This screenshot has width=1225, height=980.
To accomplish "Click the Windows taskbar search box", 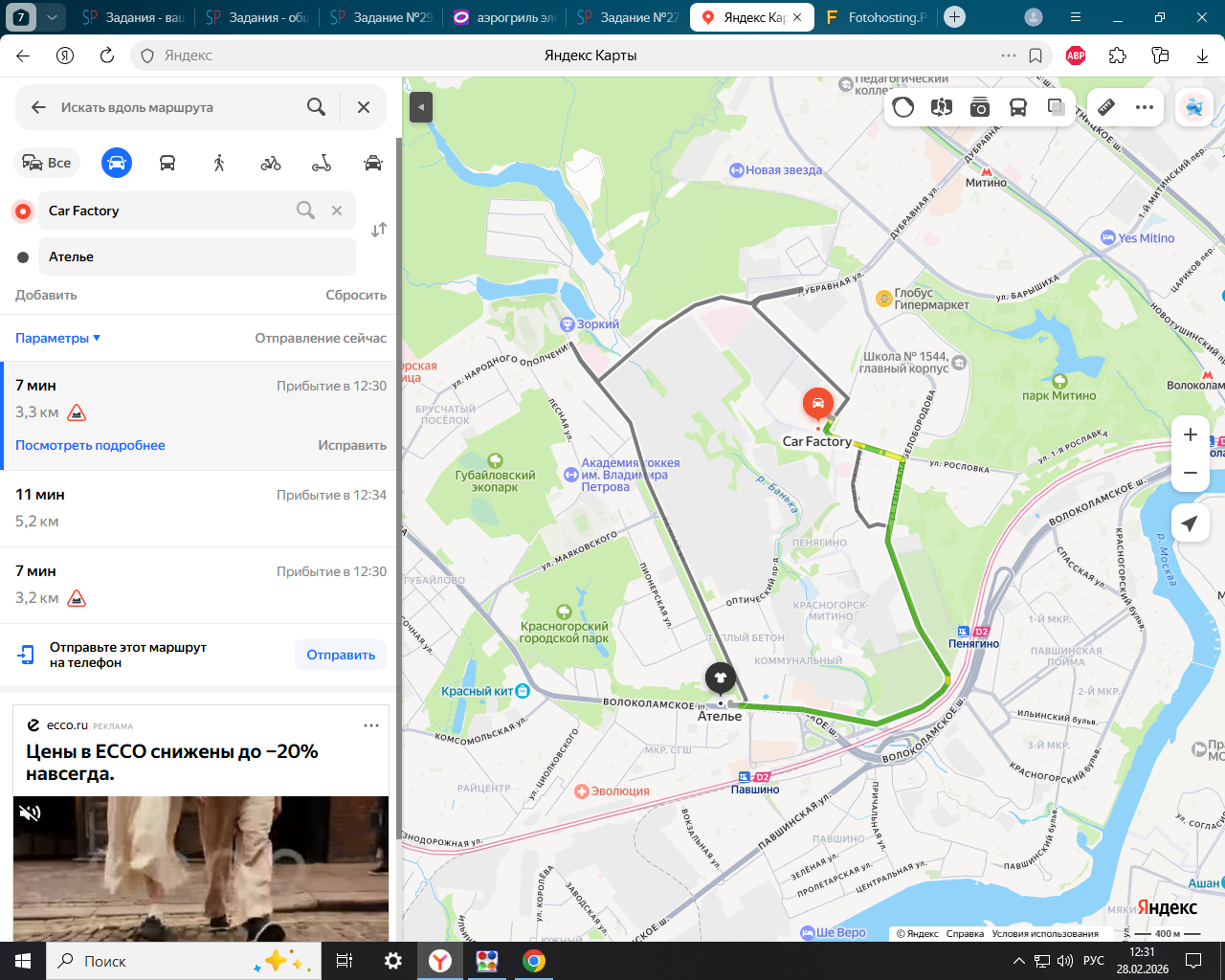I will coord(184,961).
